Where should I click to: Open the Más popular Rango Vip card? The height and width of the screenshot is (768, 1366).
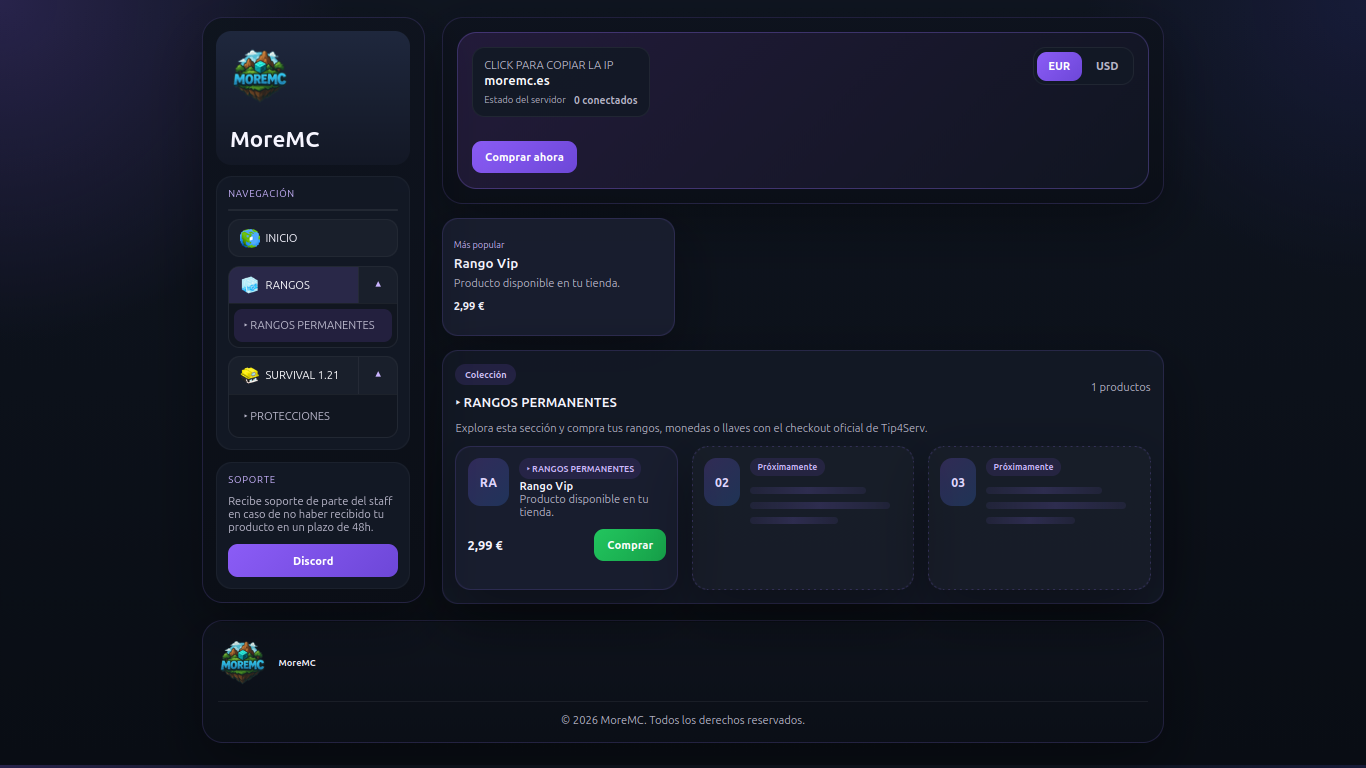click(x=558, y=277)
